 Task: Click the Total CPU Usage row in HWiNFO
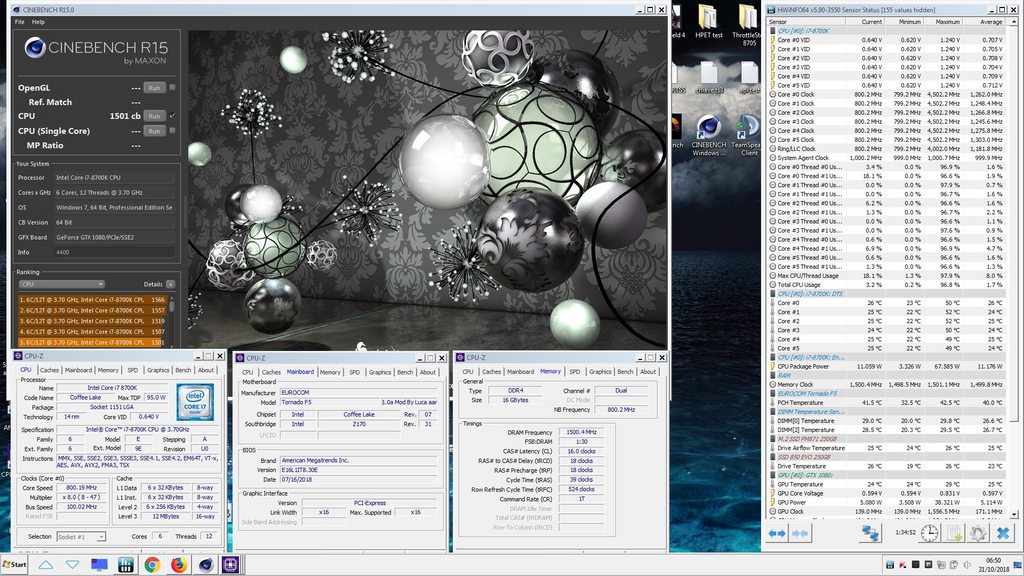coord(888,285)
